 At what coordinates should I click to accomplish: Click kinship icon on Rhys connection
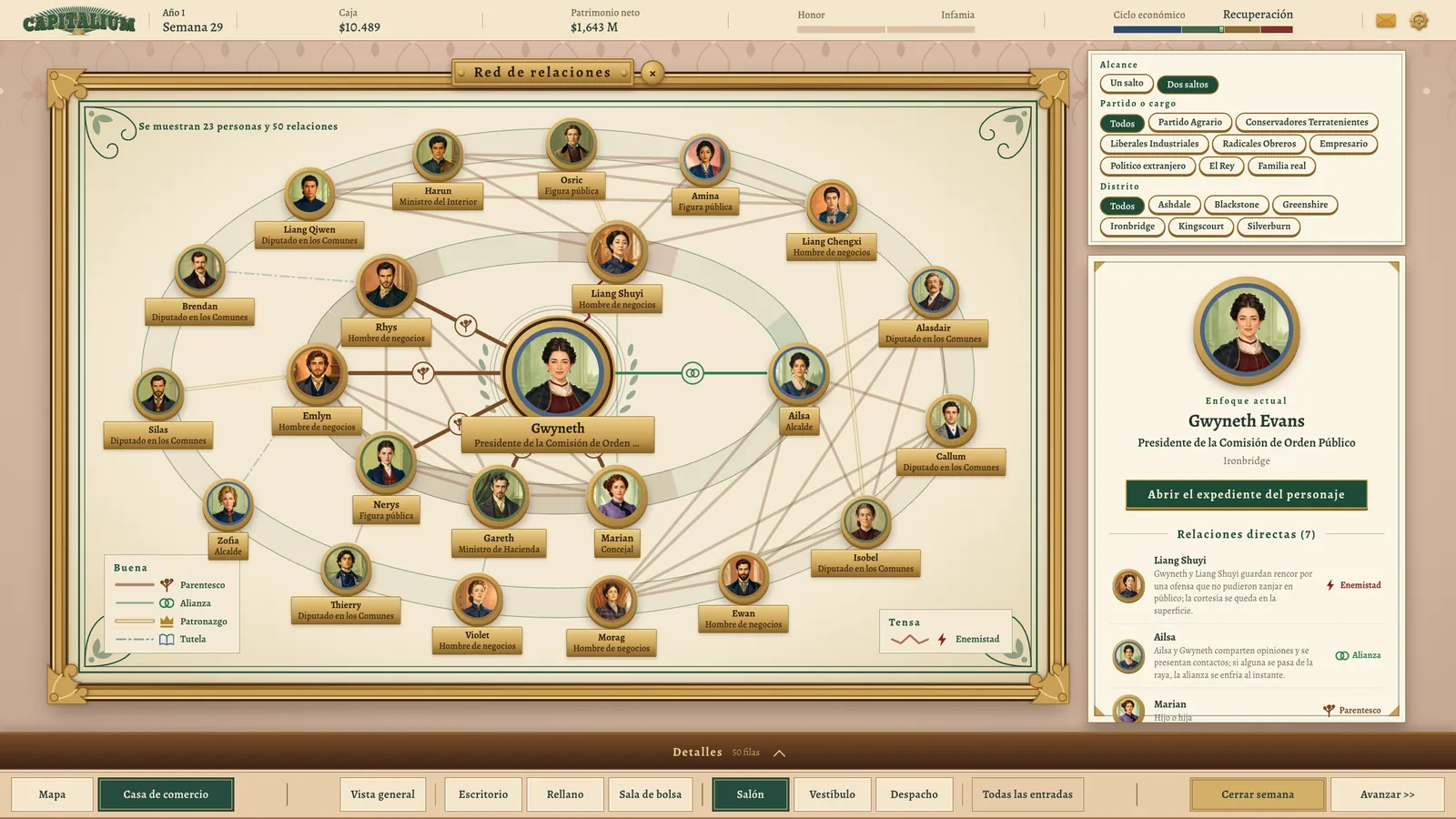[x=466, y=325]
